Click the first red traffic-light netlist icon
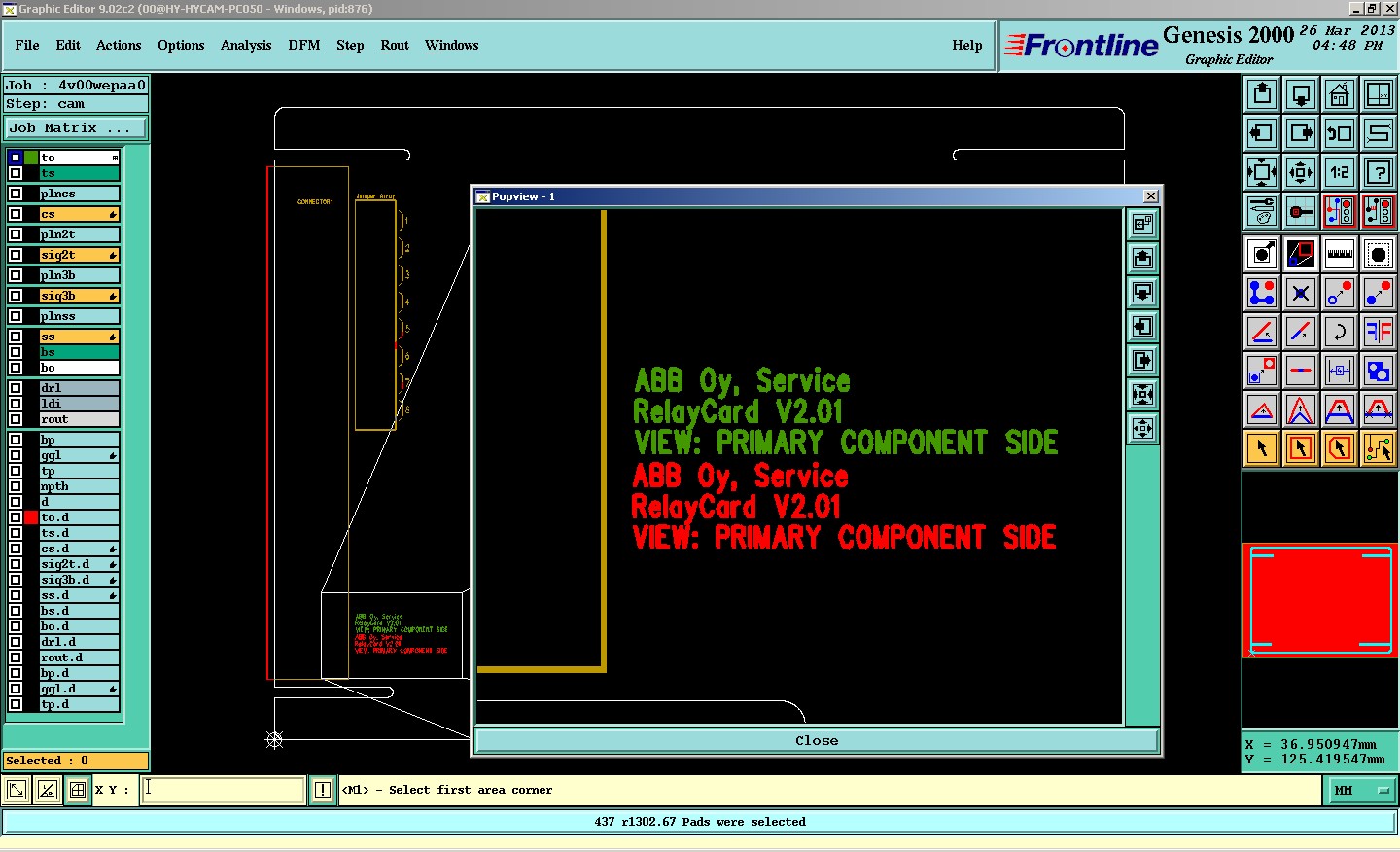The width and height of the screenshot is (1400, 852). tap(1340, 211)
